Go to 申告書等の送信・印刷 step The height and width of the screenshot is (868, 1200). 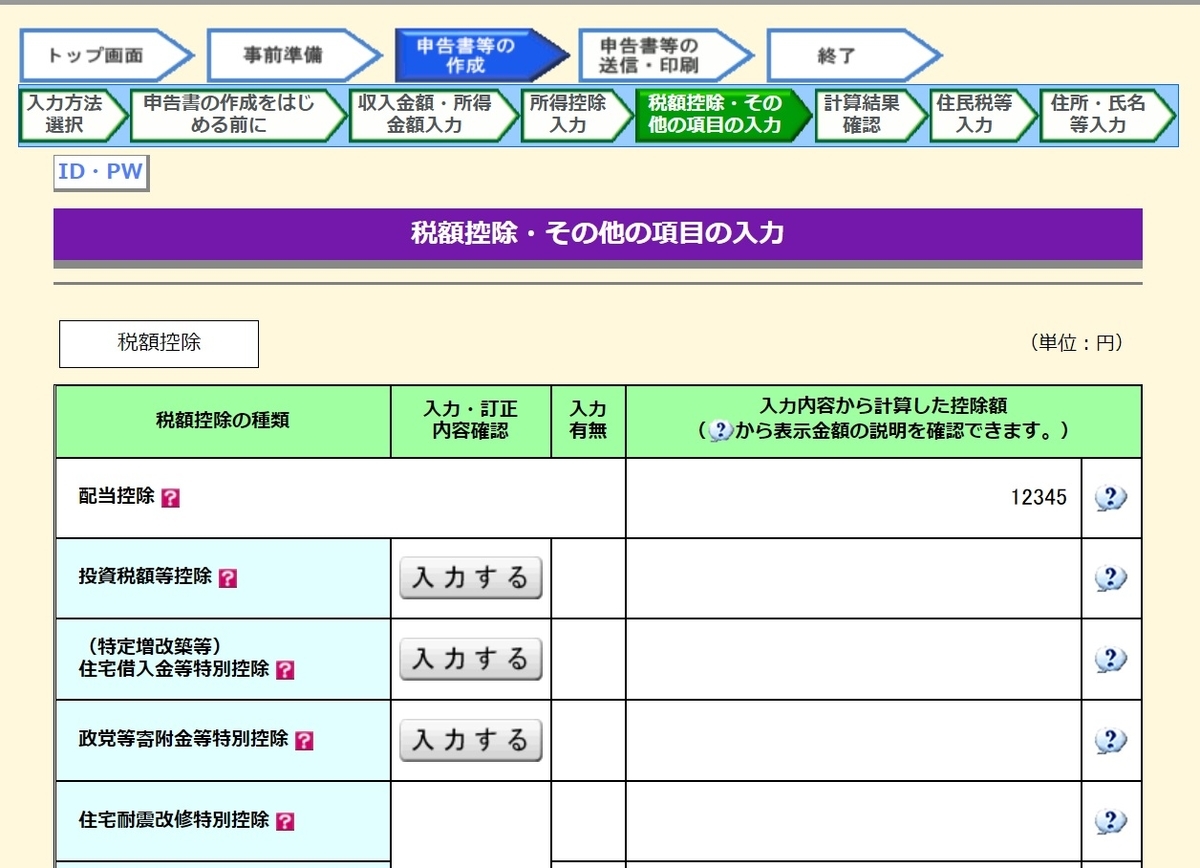[648, 55]
